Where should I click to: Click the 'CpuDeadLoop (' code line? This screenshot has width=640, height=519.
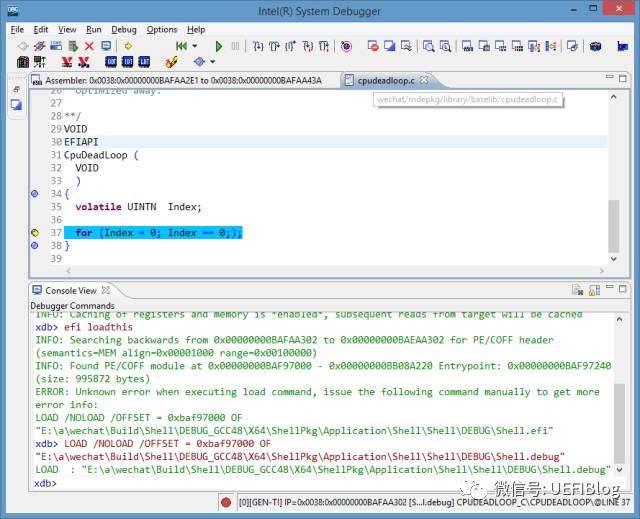click(x=101, y=155)
